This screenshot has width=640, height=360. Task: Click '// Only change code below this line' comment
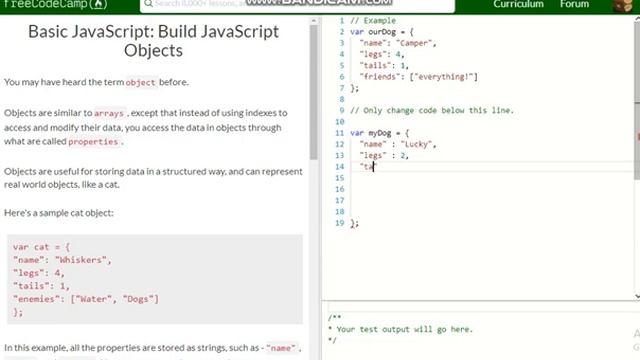(x=432, y=110)
